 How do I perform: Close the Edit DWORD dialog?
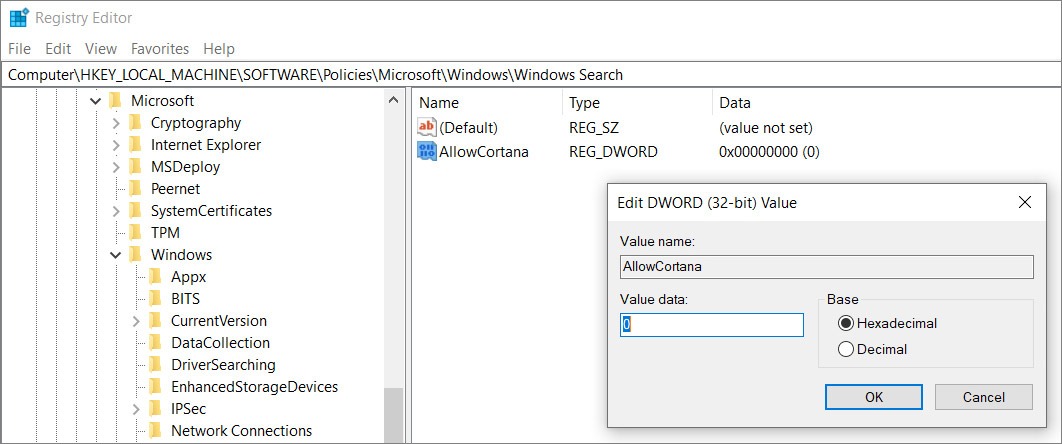point(1025,202)
